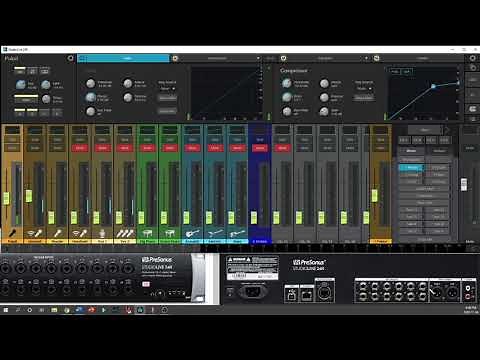Open the Windows Start menu
The width and height of the screenshot is (480, 360).
6,310
